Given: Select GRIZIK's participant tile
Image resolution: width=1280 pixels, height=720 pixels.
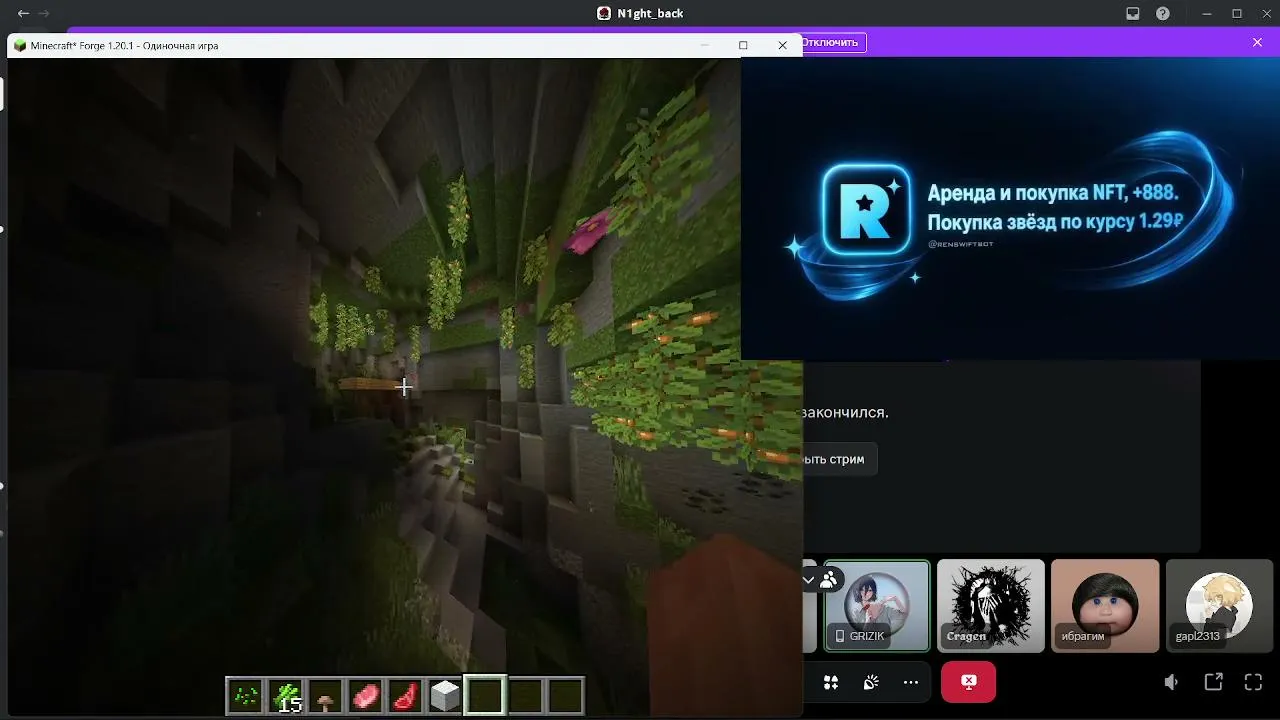Looking at the screenshot, I should tap(877, 605).
